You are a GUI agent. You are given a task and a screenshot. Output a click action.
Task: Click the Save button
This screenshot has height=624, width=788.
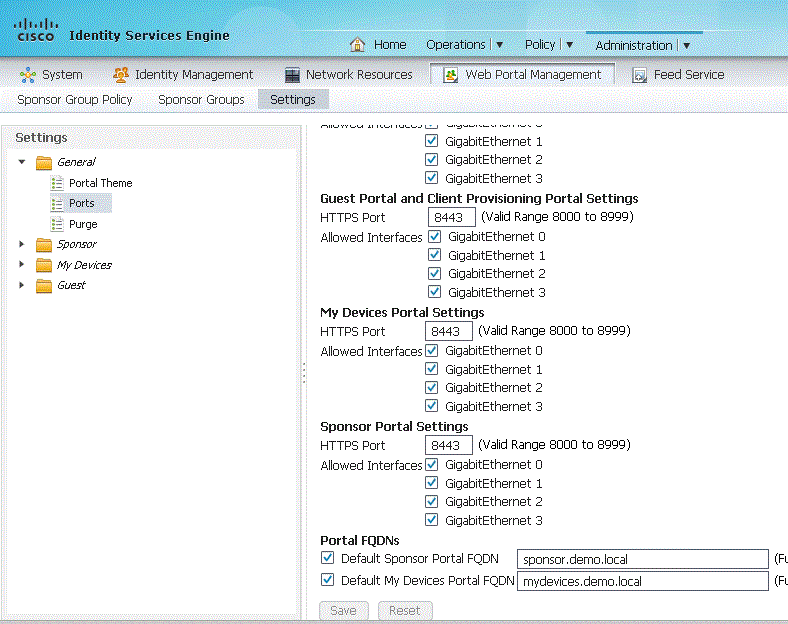(x=343, y=610)
